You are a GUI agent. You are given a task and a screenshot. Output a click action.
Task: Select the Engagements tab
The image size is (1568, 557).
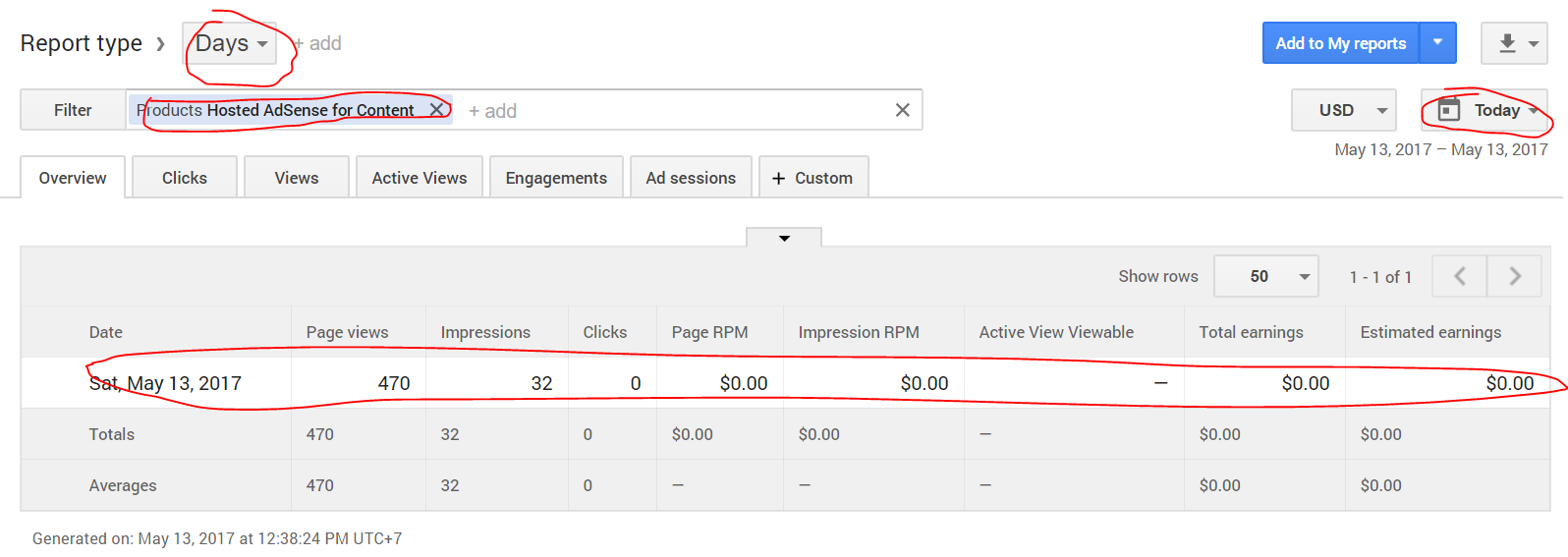[555, 178]
